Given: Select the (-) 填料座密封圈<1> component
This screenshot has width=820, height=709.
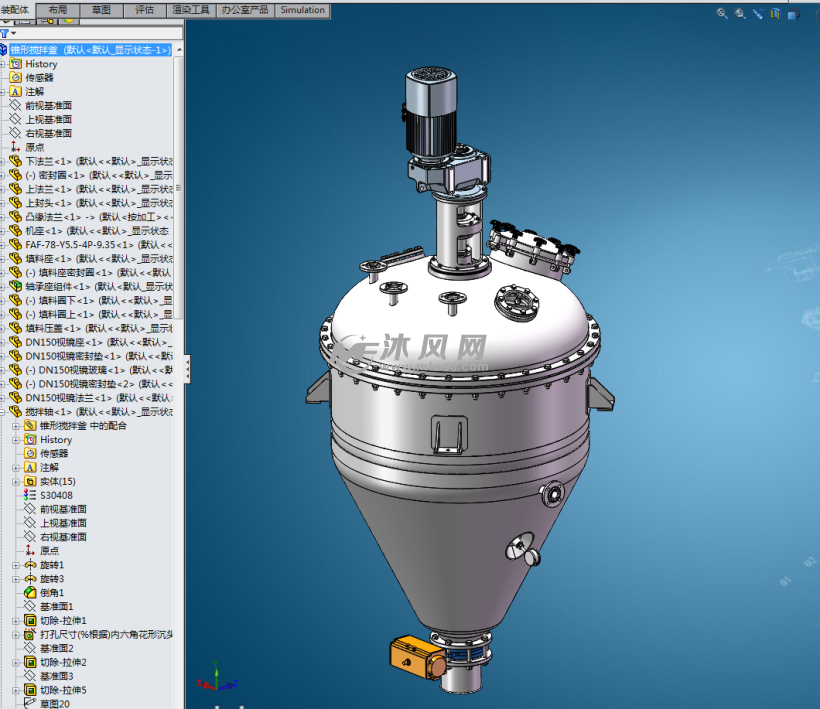Looking at the screenshot, I should [99, 272].
